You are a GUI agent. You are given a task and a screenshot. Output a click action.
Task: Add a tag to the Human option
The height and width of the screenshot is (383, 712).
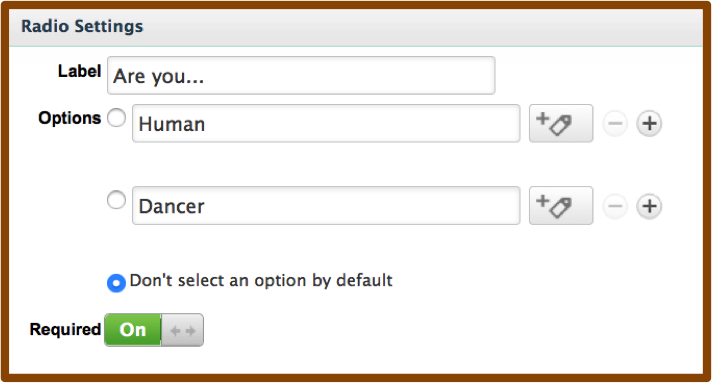pyautogui.click(x=561, y=124)
